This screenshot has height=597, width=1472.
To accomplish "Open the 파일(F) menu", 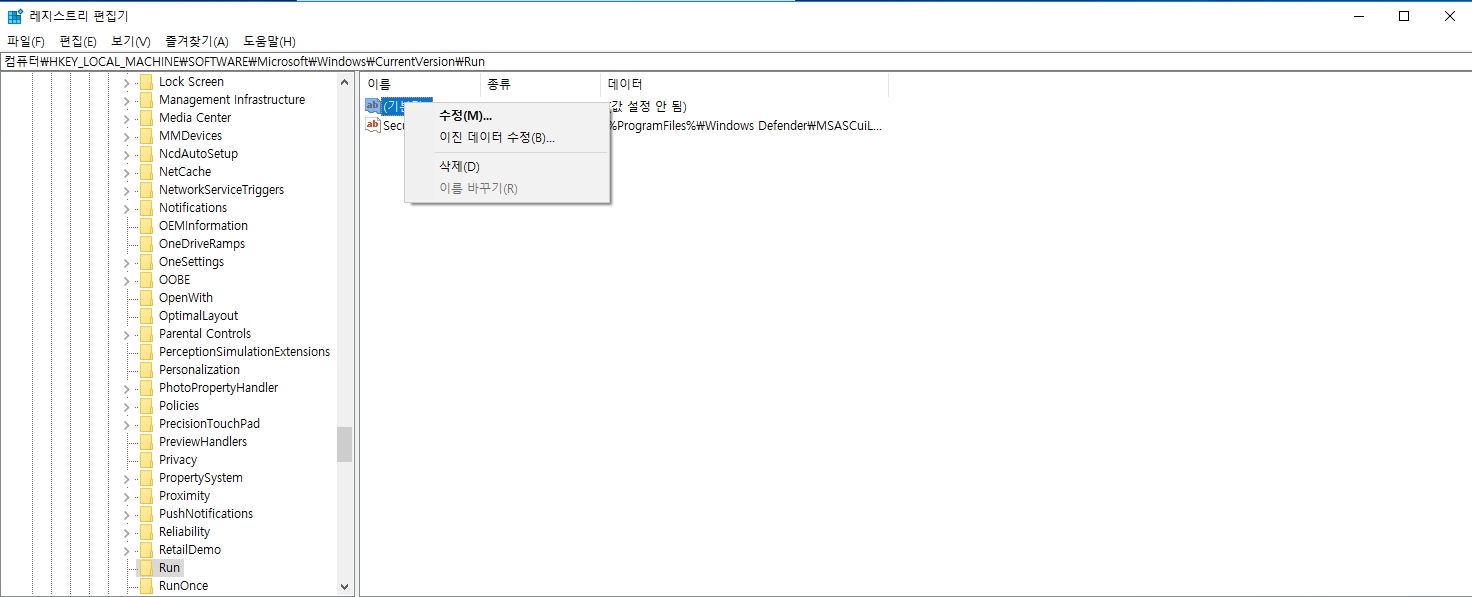I will tap(26, 41).
